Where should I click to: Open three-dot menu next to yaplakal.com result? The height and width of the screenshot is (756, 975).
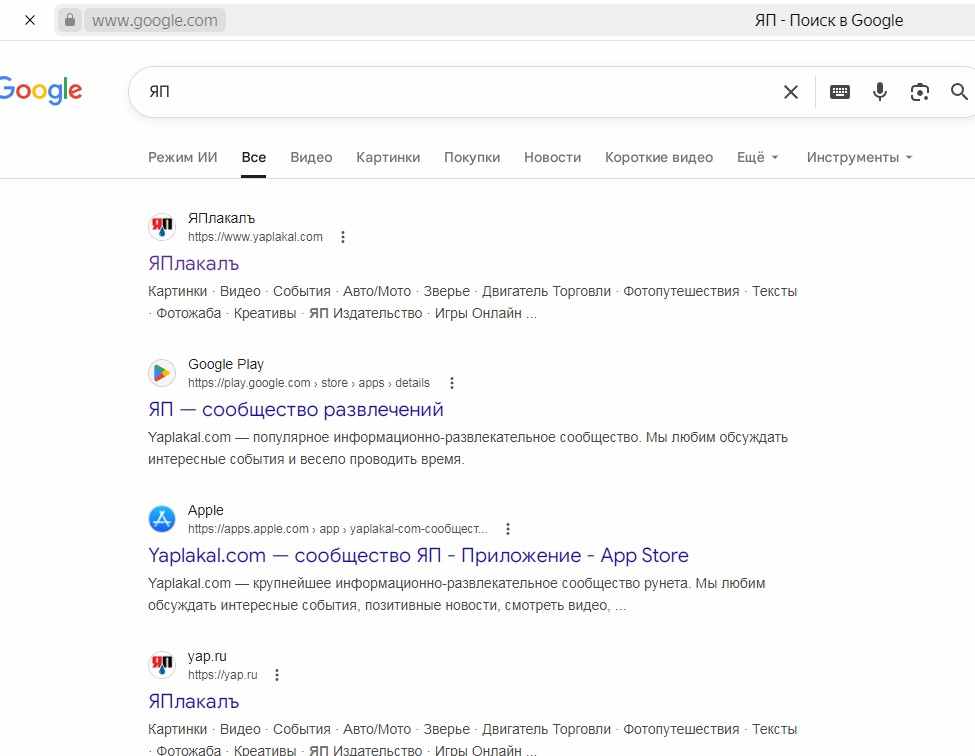[x=343, y=237]
